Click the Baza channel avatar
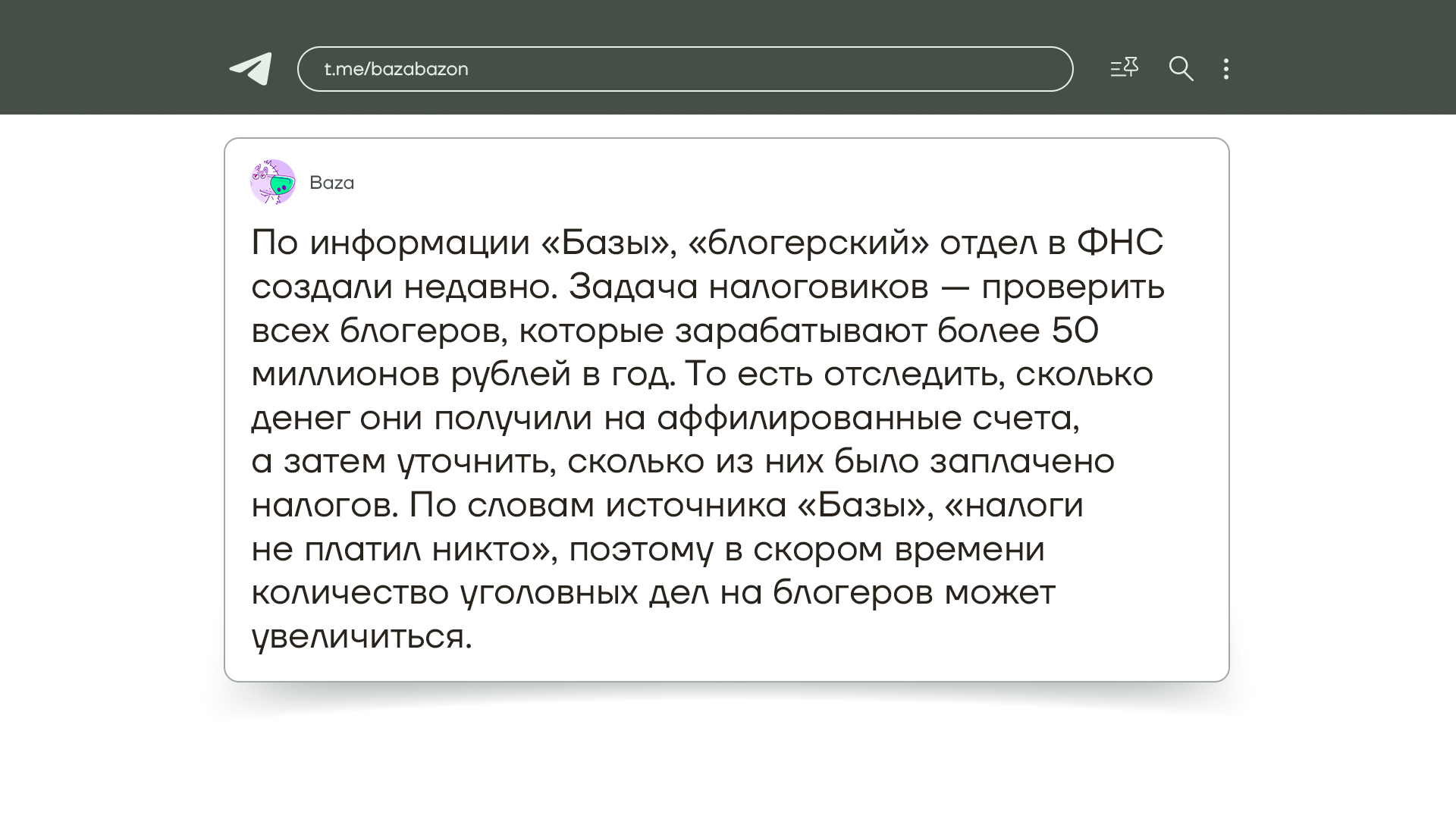The image size is (1456, 819). point(273,182)
